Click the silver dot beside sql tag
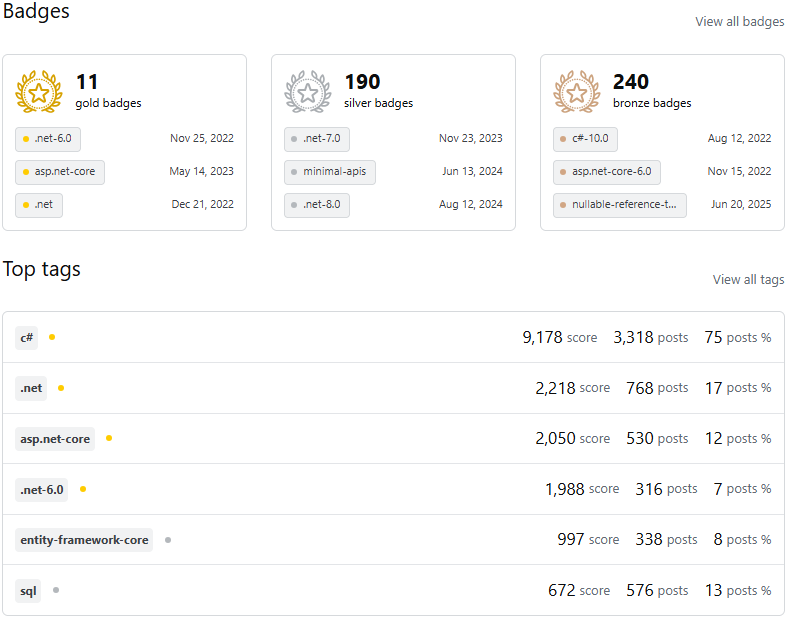This screenshot has height=625, width=792. pyautogui.click(x=56, y=590)
